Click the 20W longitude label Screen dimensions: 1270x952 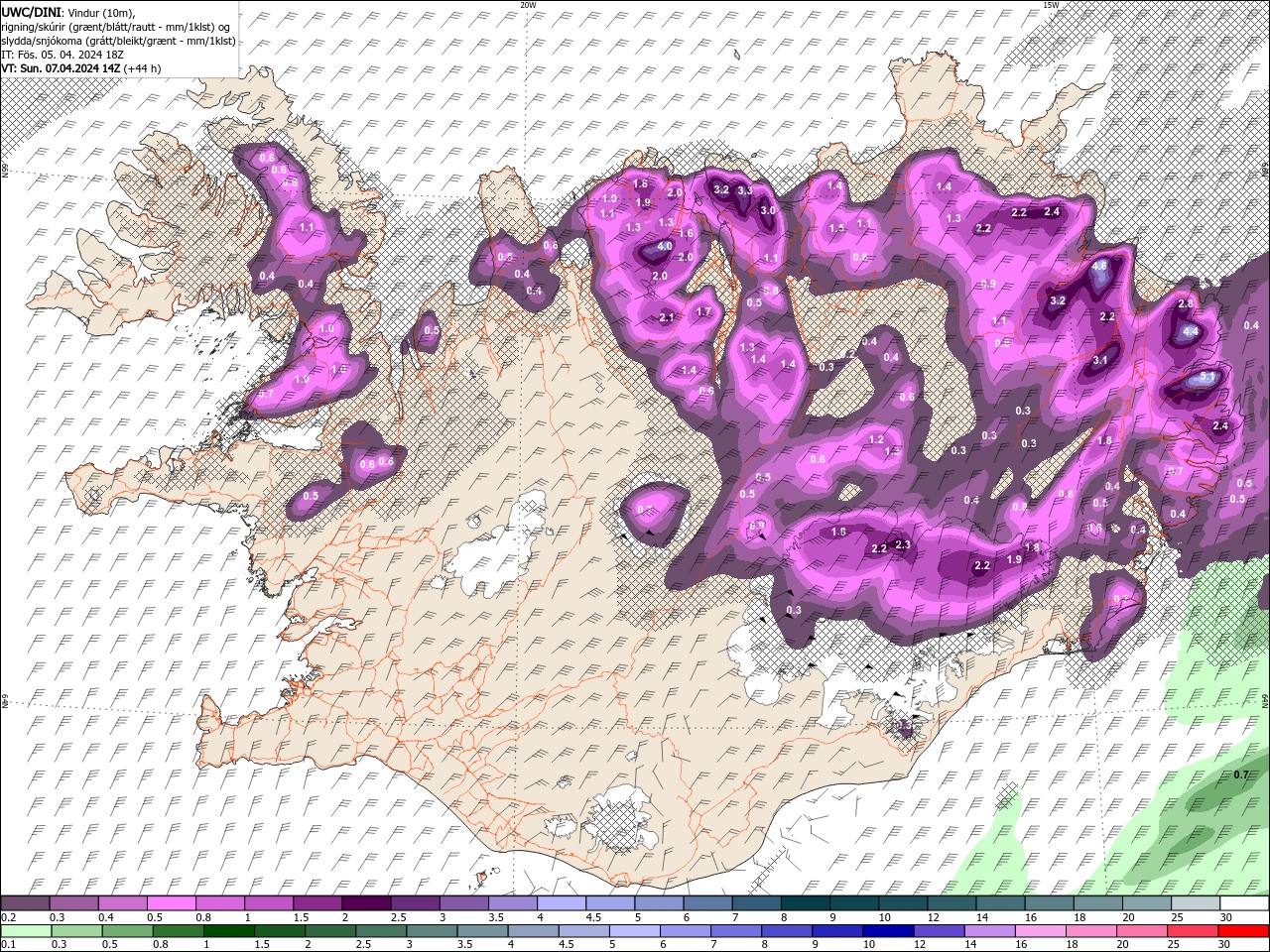coord(528,5)
